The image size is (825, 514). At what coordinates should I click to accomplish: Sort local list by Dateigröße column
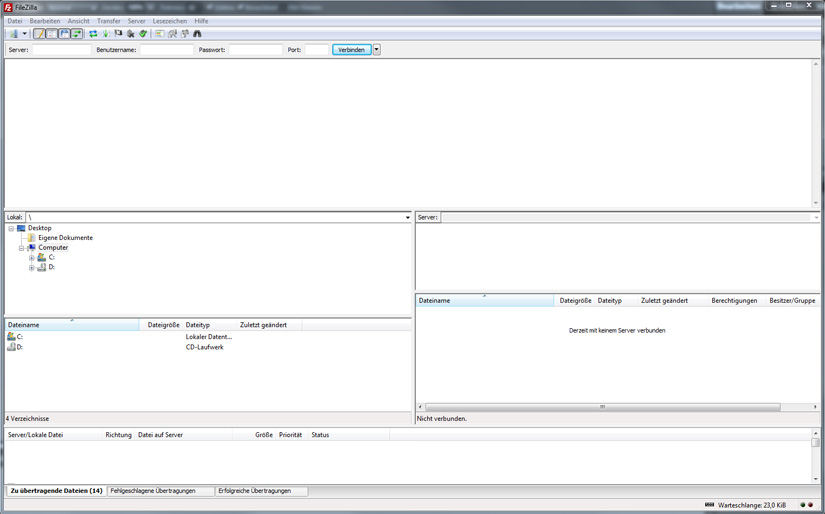pyautogui.click(x=160, y=325)
